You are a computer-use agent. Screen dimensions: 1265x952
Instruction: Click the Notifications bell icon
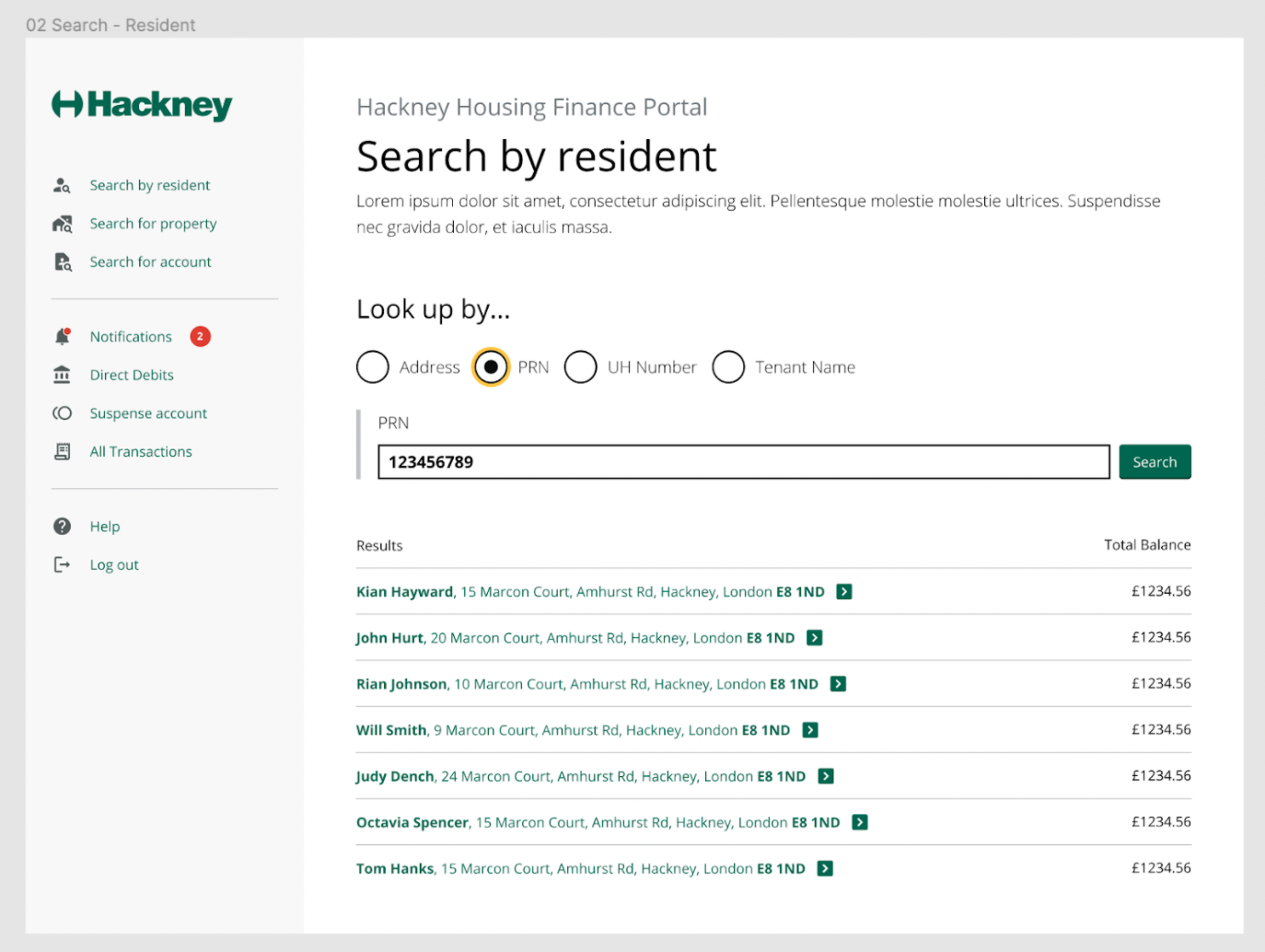pos(62,337)
